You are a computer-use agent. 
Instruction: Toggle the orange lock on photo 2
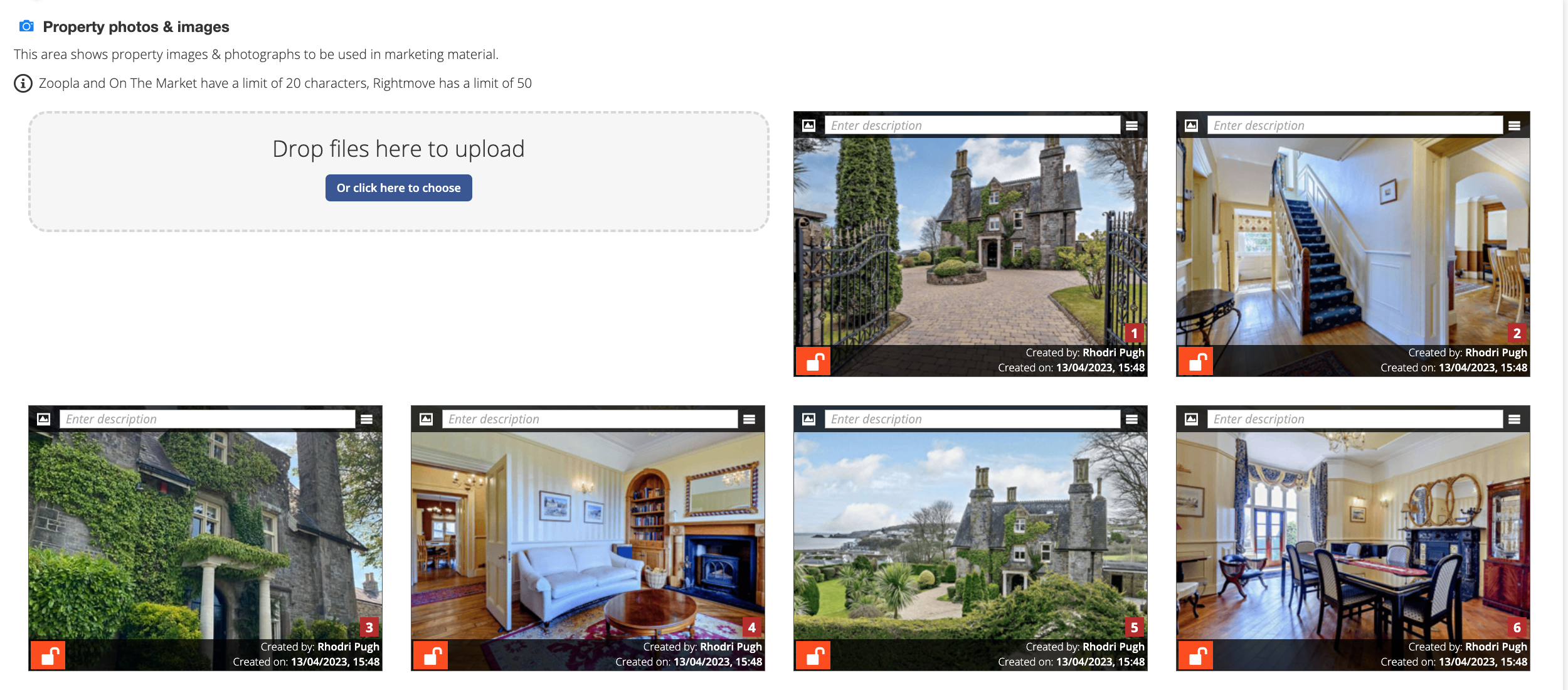(1196, 361)
